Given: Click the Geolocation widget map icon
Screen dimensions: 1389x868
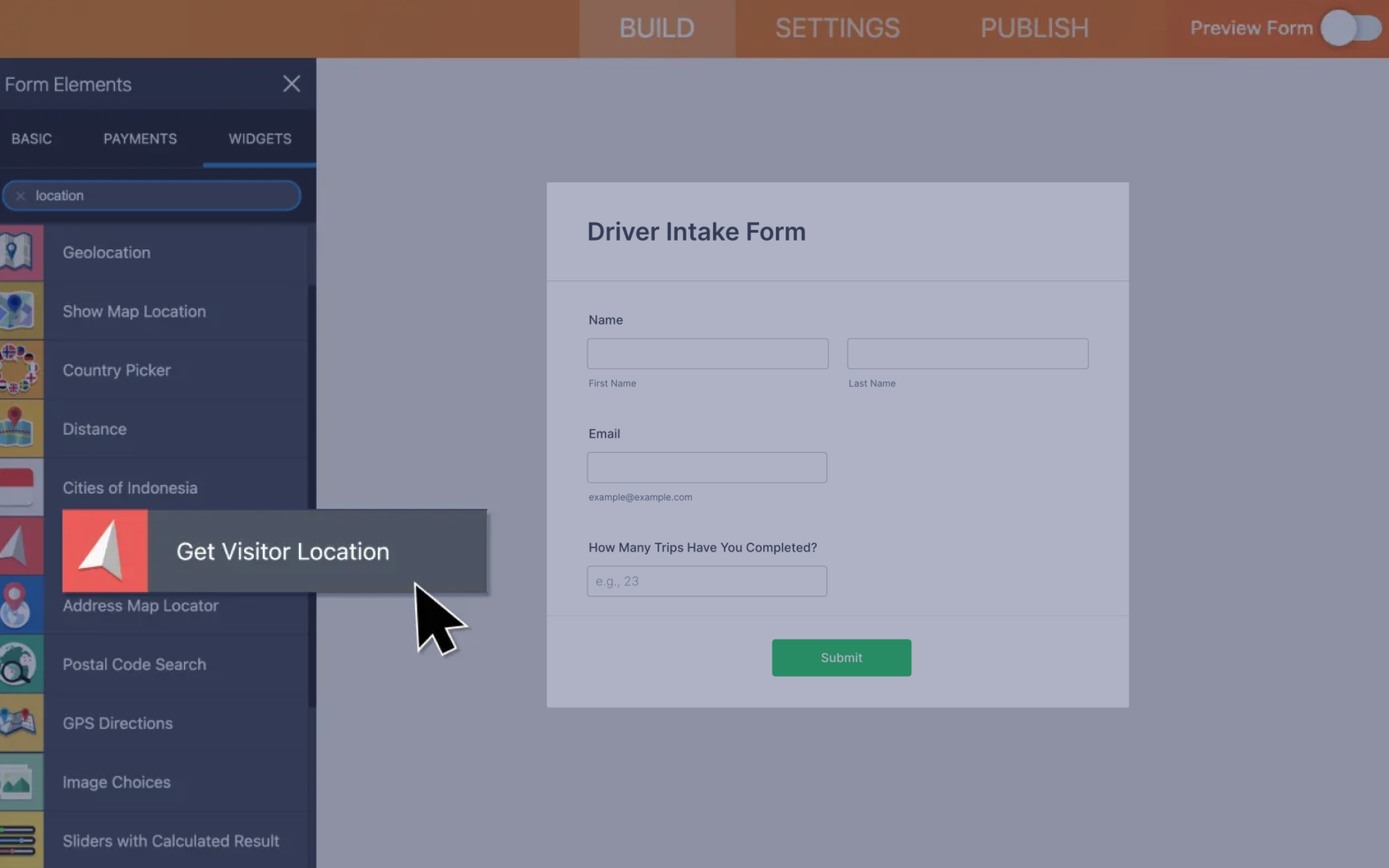Looking at the screenshot, I should [19, 253].
